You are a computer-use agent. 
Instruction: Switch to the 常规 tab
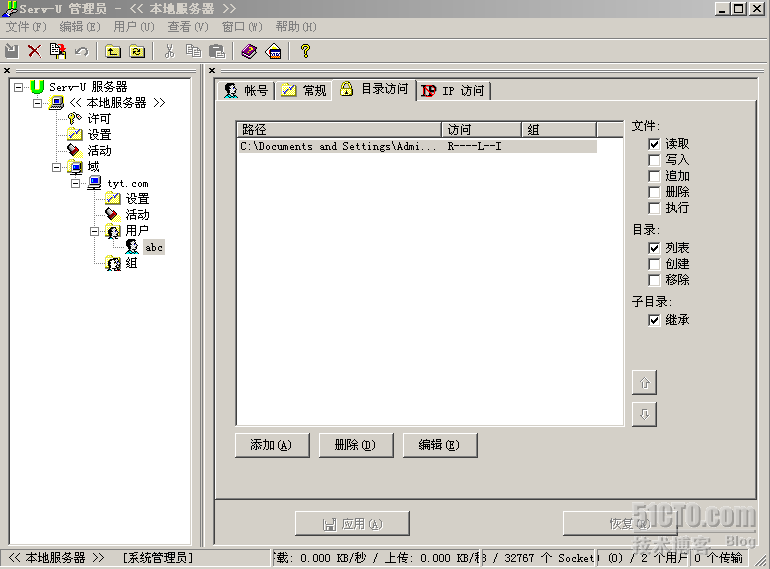(x=303, y=90)
